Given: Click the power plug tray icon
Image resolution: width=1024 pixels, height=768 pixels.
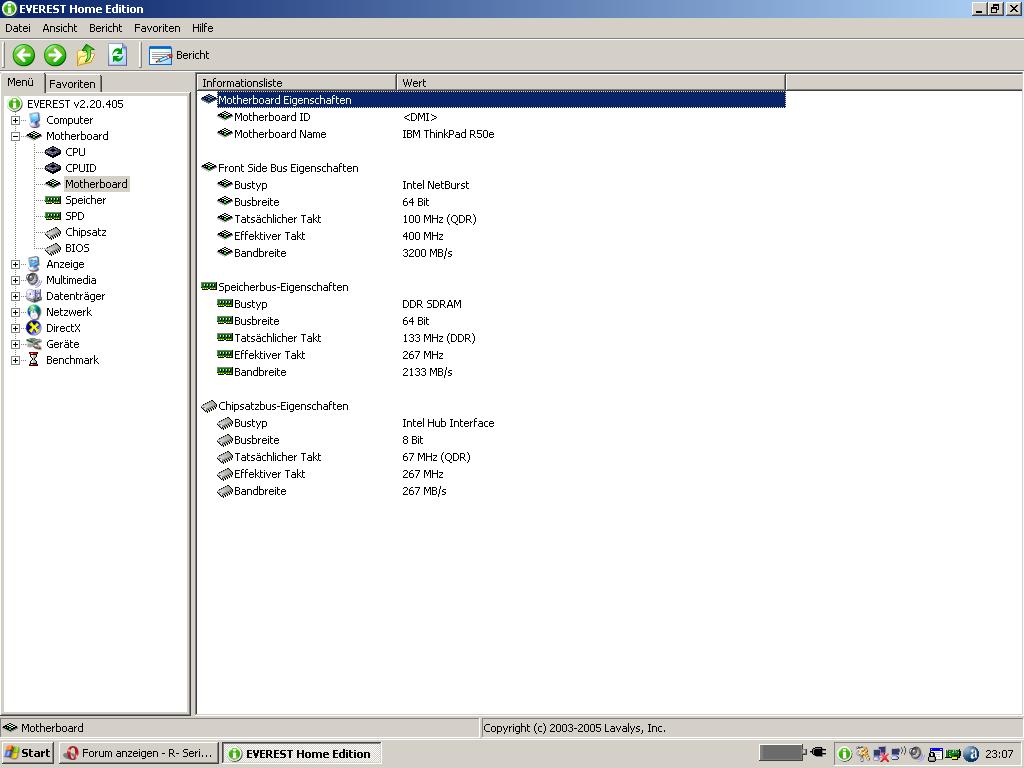Looking at the screenshot, I should tap(818, 752).
